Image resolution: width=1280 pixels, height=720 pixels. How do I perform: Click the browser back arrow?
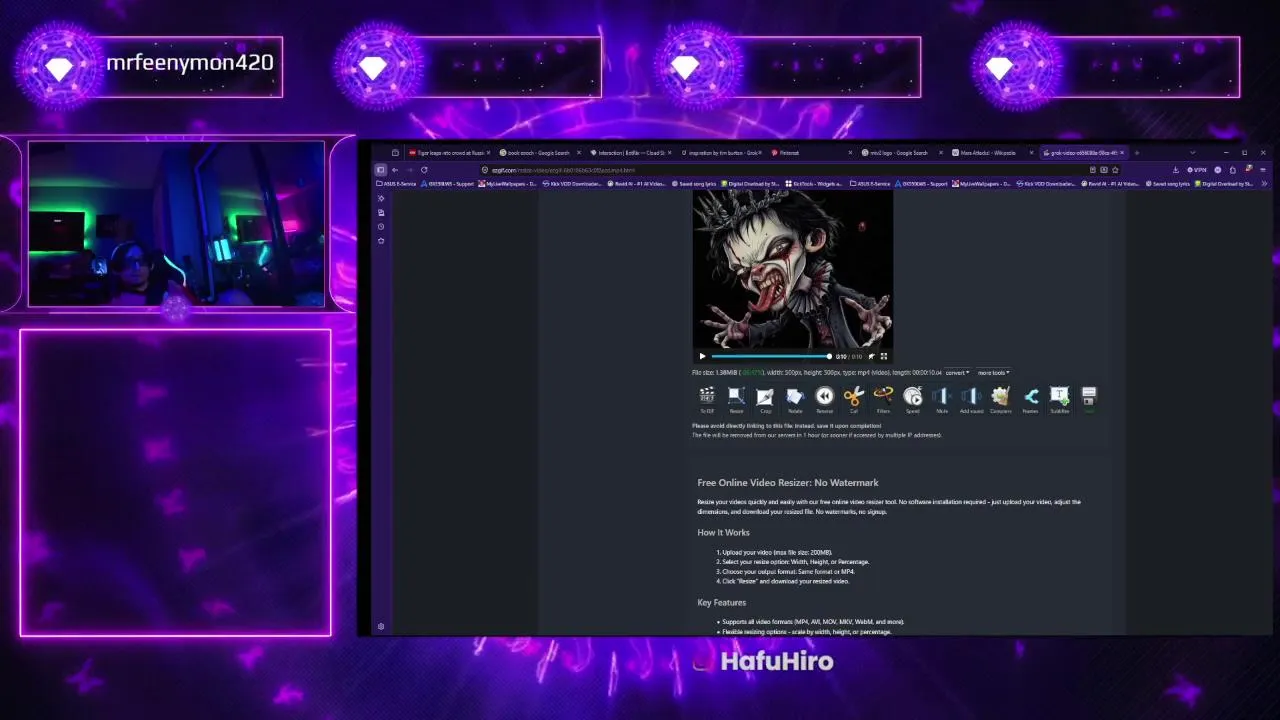tap(395, 170)
